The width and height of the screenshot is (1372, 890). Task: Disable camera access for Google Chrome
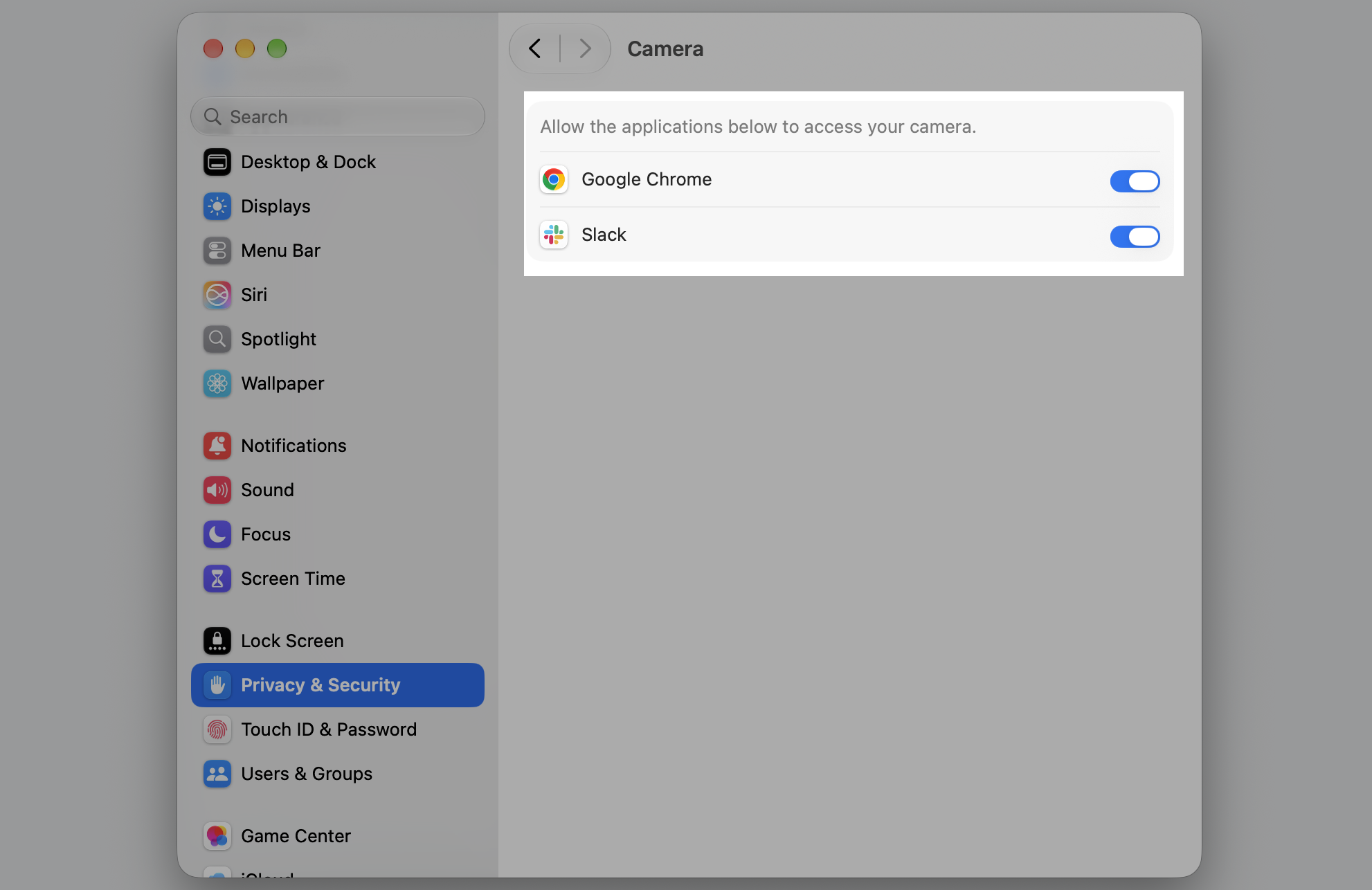1135,181
